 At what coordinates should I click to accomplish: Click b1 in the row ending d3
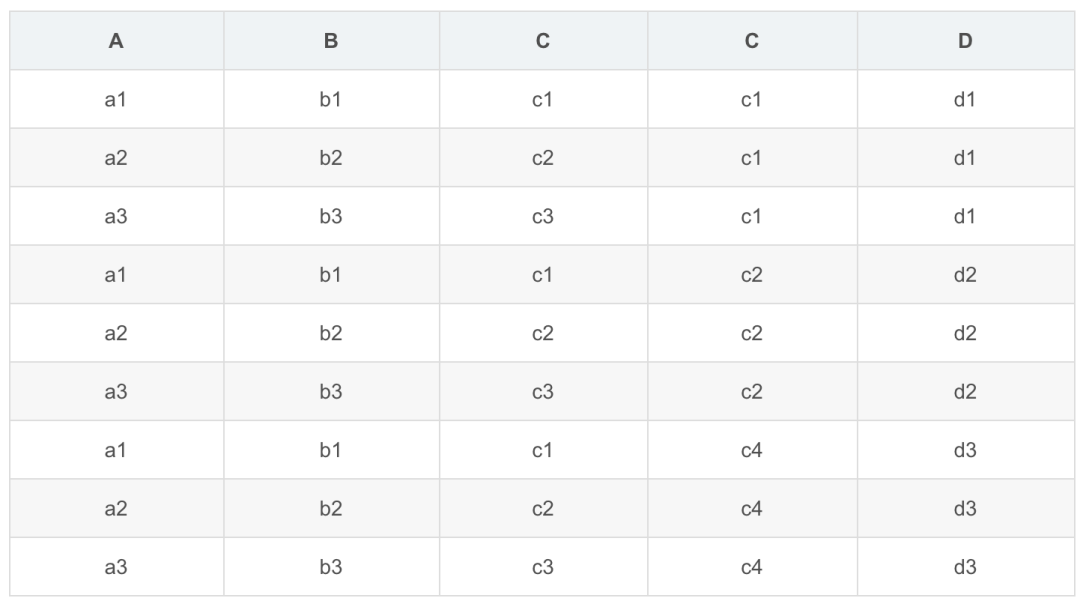coord(331,451)
